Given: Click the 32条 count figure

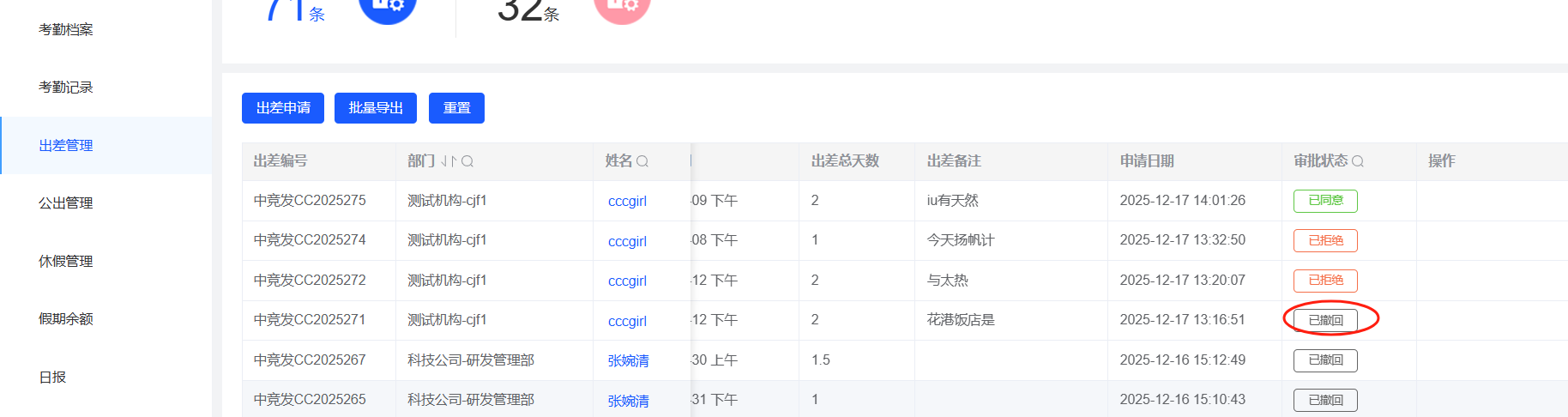Looking at the screenshot, I should click(x=528, y=10).
